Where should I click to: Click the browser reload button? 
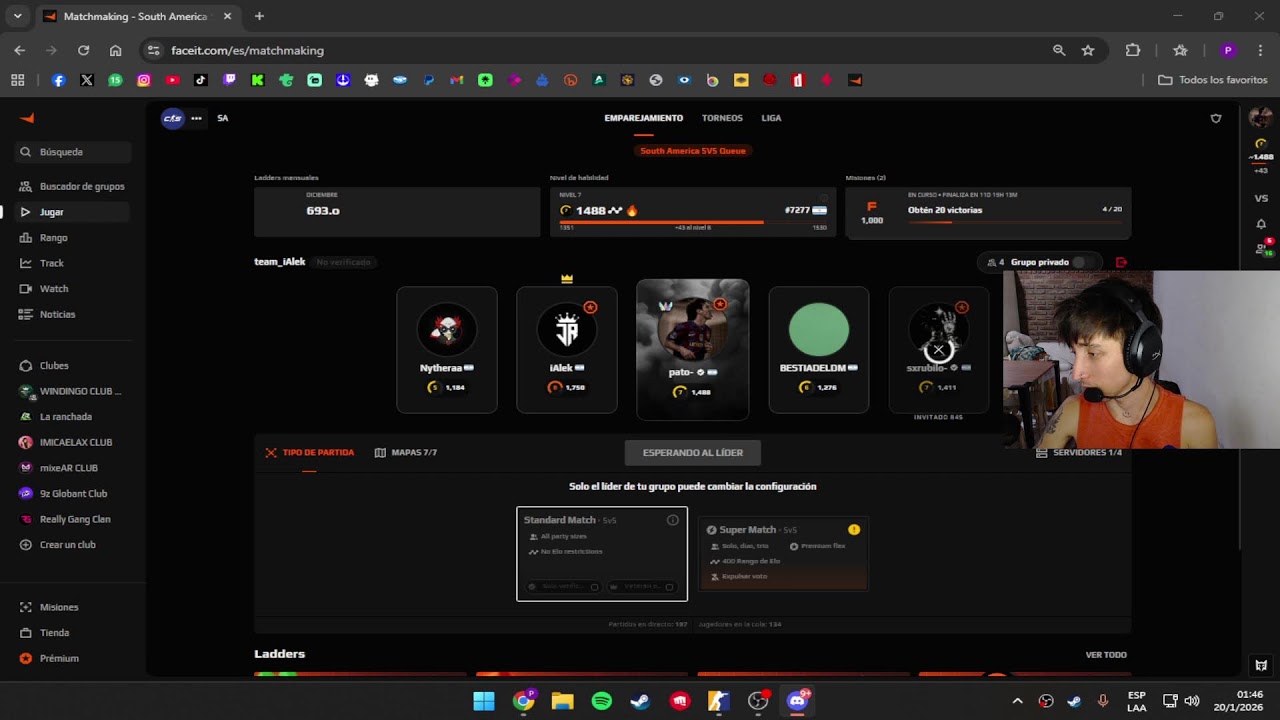click(x=83, y=50)
